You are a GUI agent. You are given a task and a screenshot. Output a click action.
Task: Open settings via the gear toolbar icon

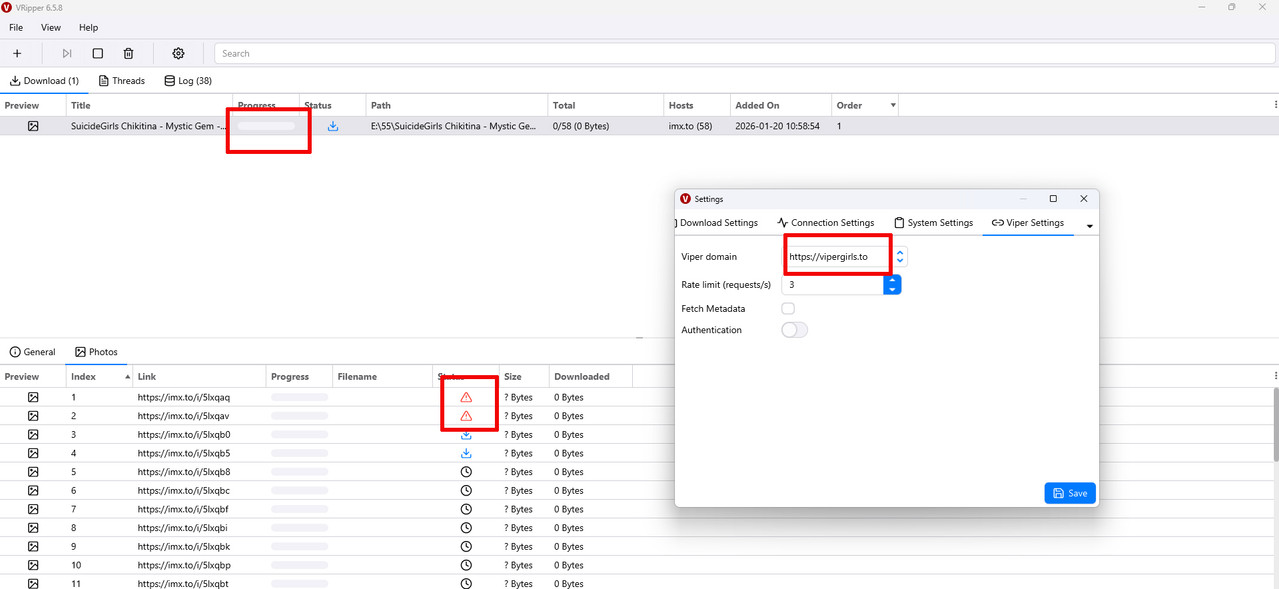[x=178, y=53]
